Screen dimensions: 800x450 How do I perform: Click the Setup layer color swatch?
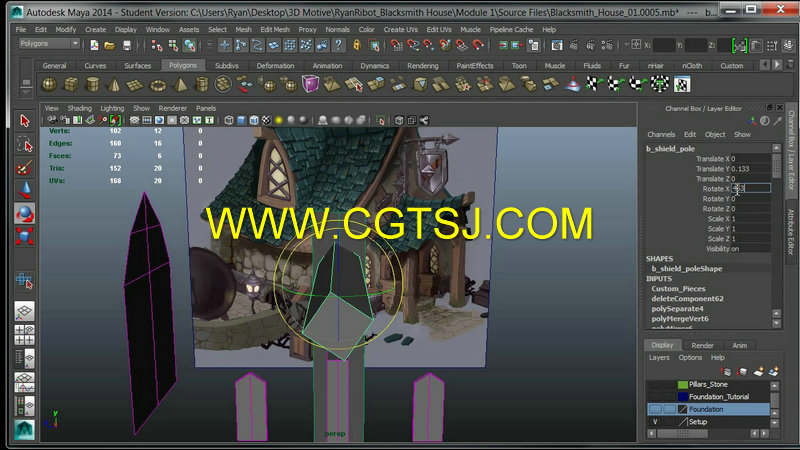683,422
